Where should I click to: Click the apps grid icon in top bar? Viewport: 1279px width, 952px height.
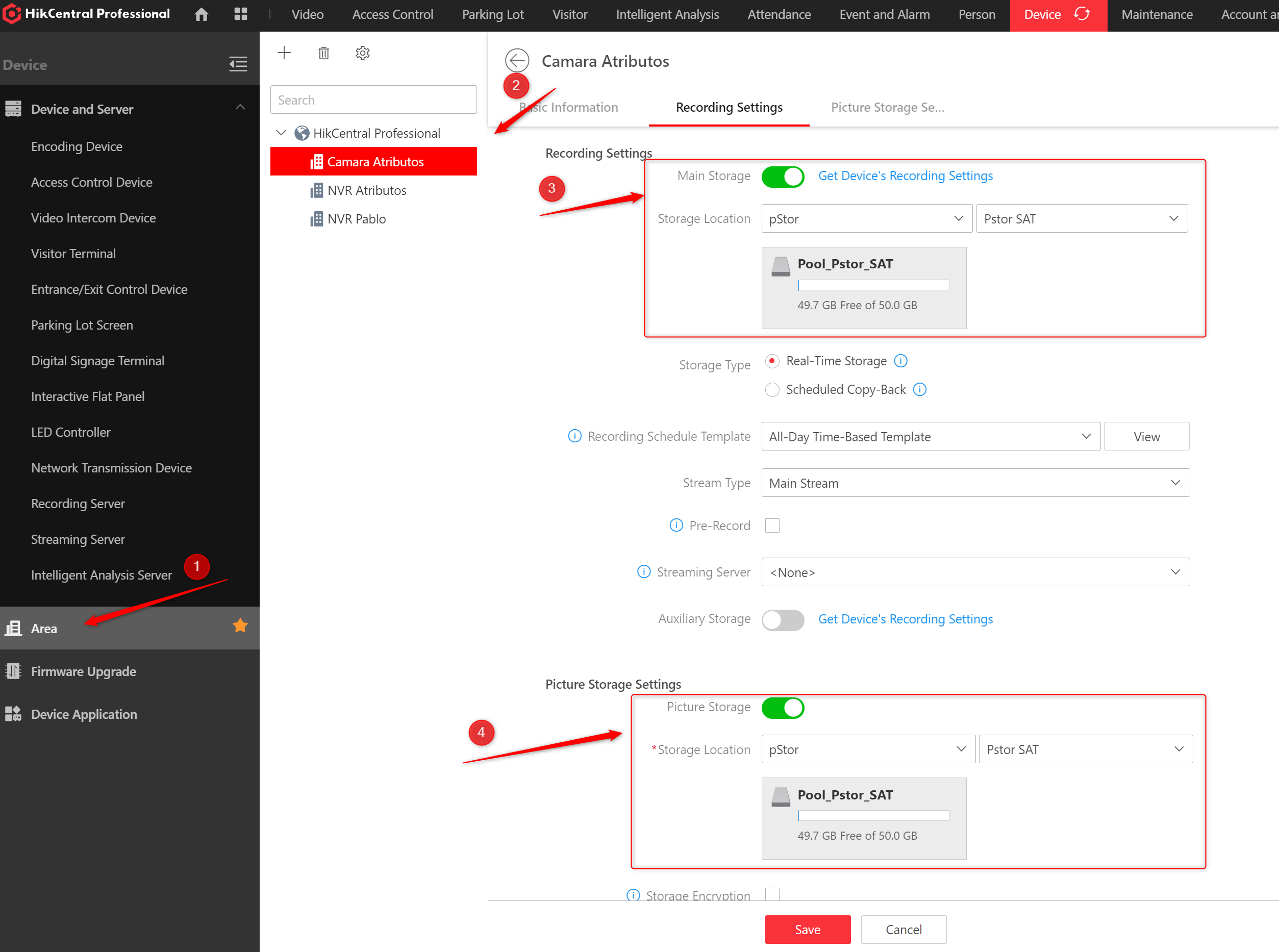click(240, 14)
